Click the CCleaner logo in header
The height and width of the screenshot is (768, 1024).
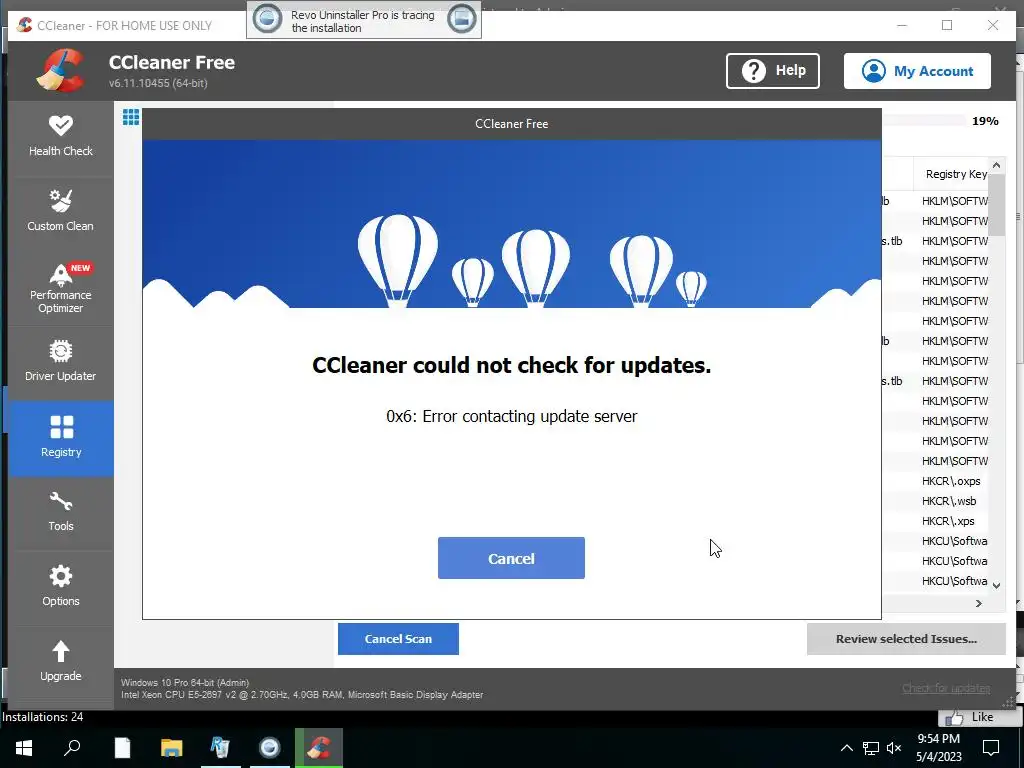point(60,71)
